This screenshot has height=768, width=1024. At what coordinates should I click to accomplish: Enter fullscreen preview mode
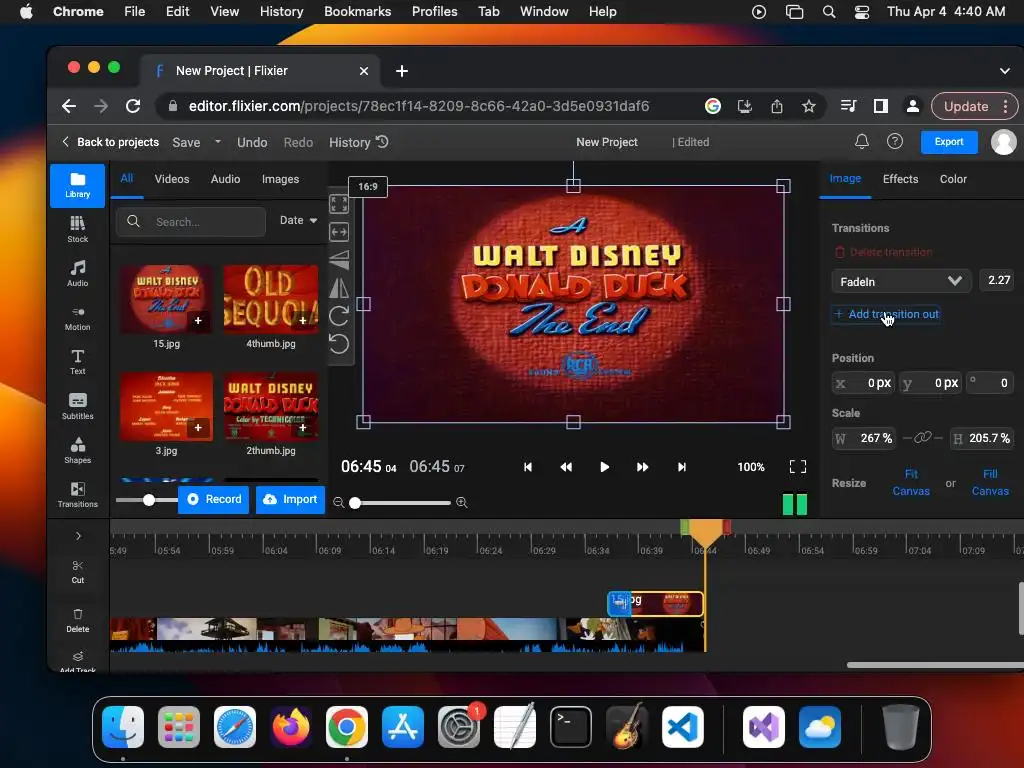point(797,466)
